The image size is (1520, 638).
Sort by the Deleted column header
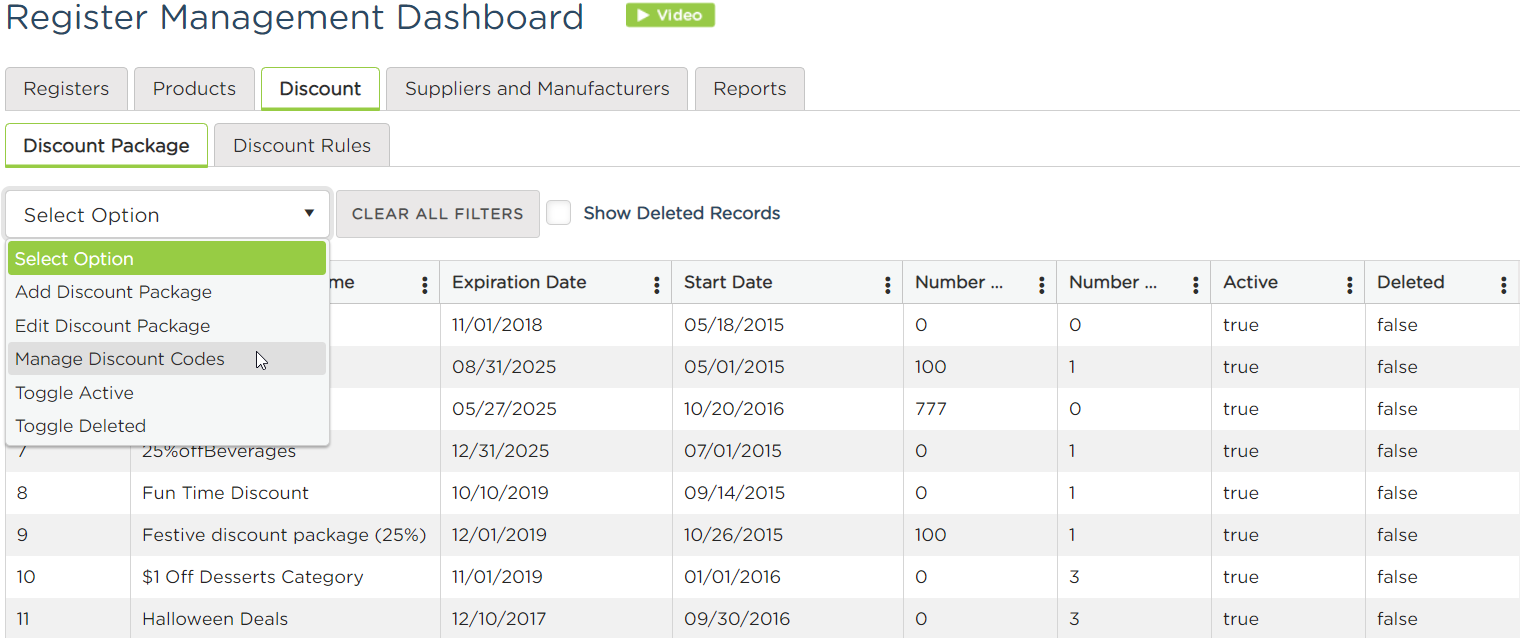pos(1410,282)
